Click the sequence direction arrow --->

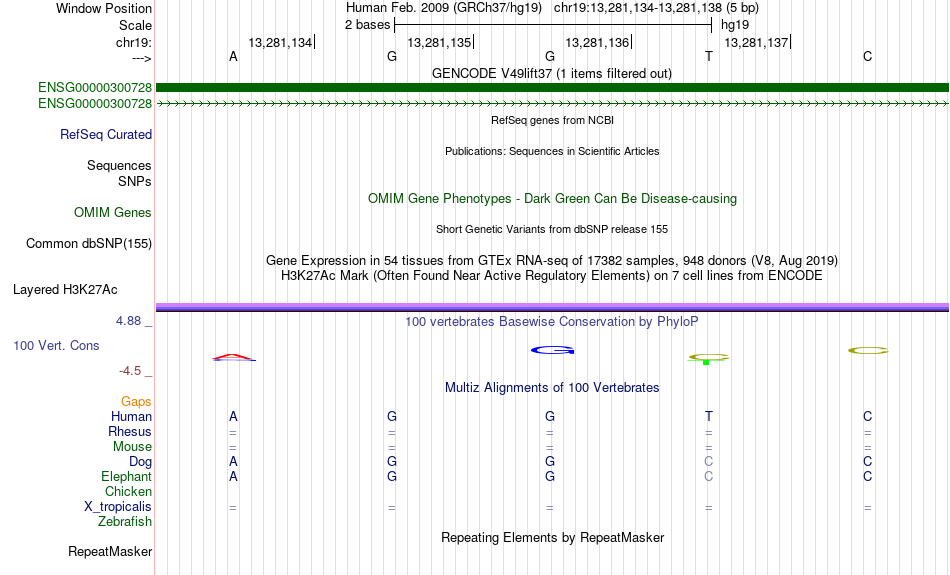pyautogui.click(x=141, y=59)
